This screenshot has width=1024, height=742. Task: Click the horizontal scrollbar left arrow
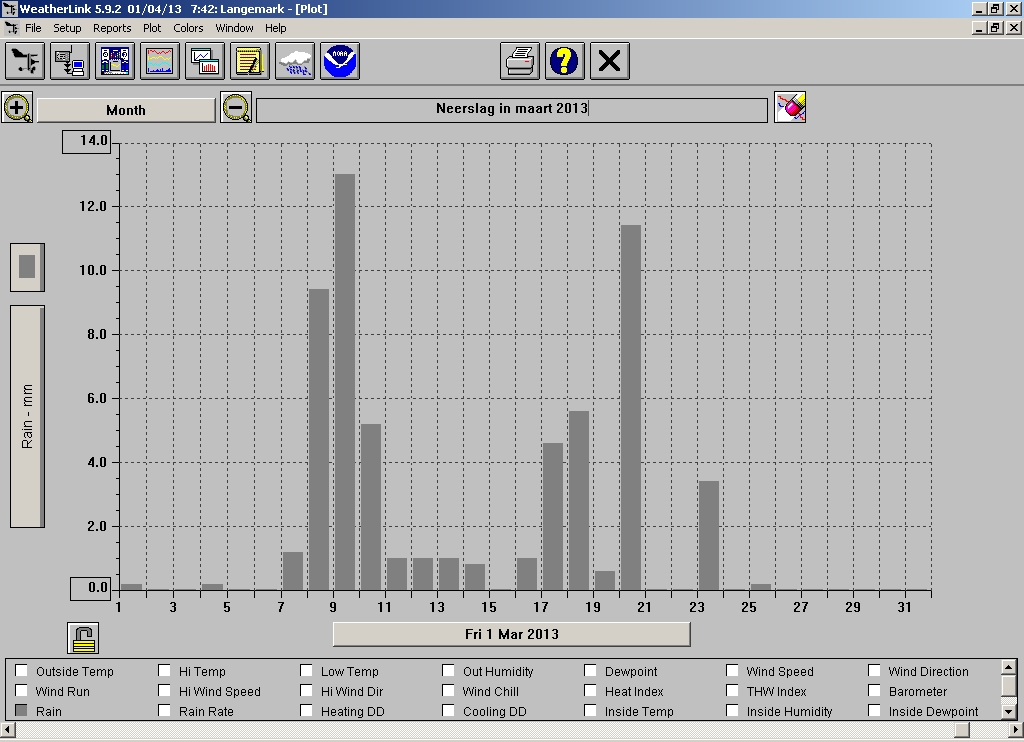tap(8, 729)
